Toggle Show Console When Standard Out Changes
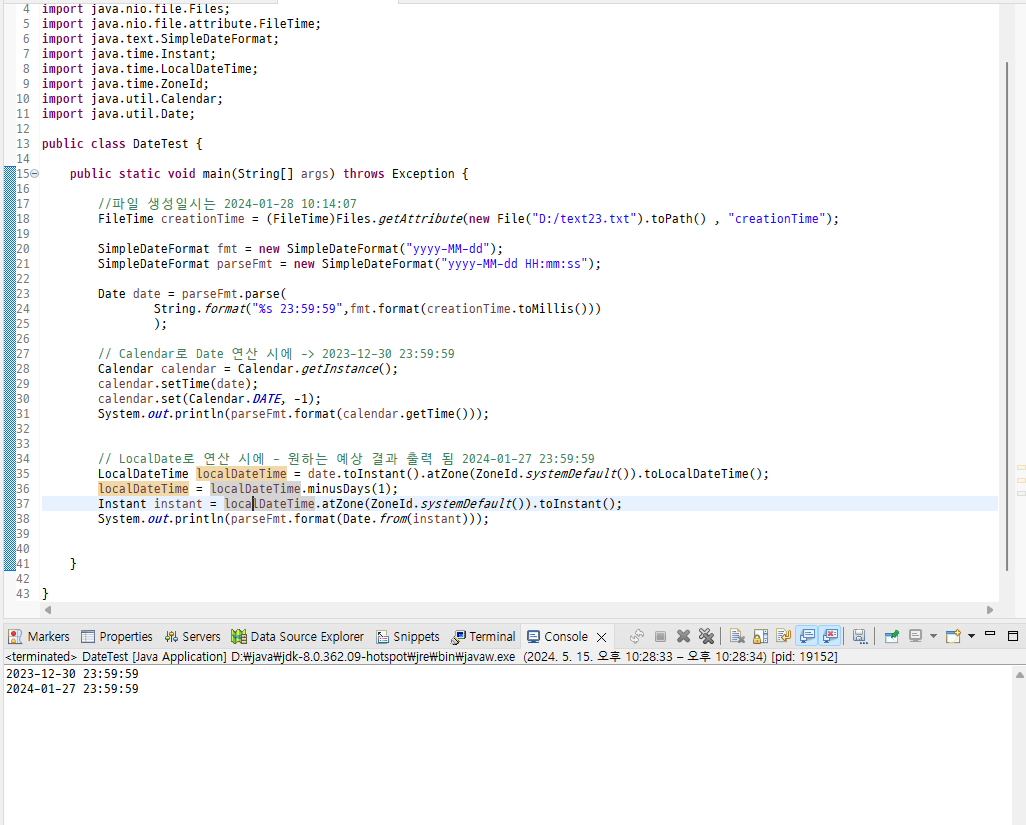The height and width of the screenshot is (825, 1026). click(x=807, y=636)
